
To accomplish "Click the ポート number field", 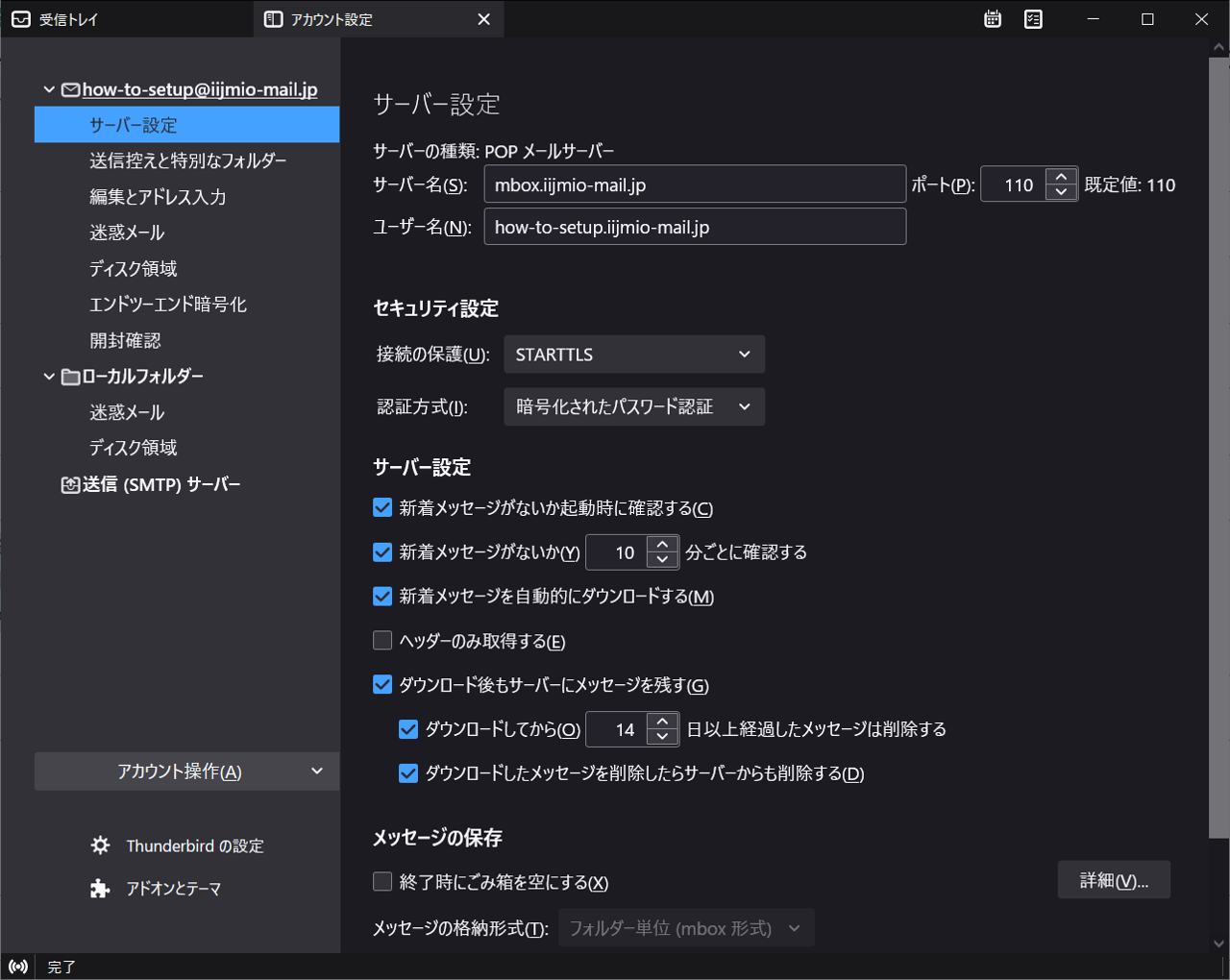I will (1015, 184).
